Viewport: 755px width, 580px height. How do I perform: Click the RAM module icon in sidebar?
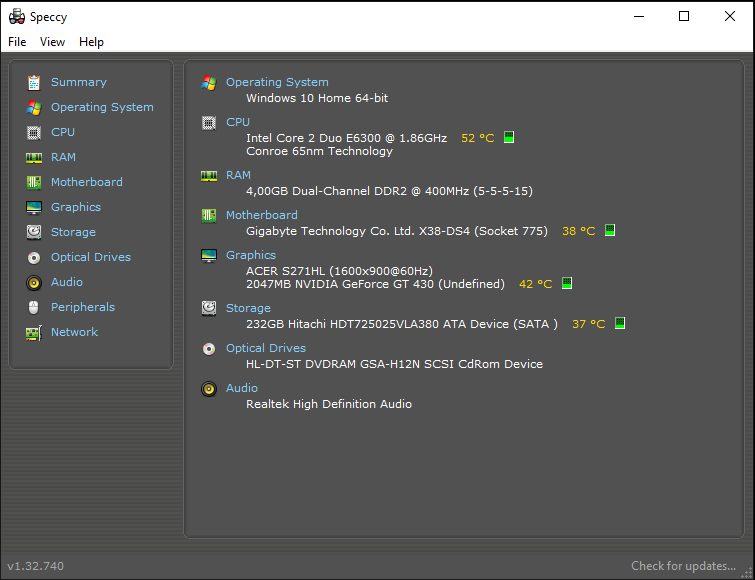(x=34, y=157)
